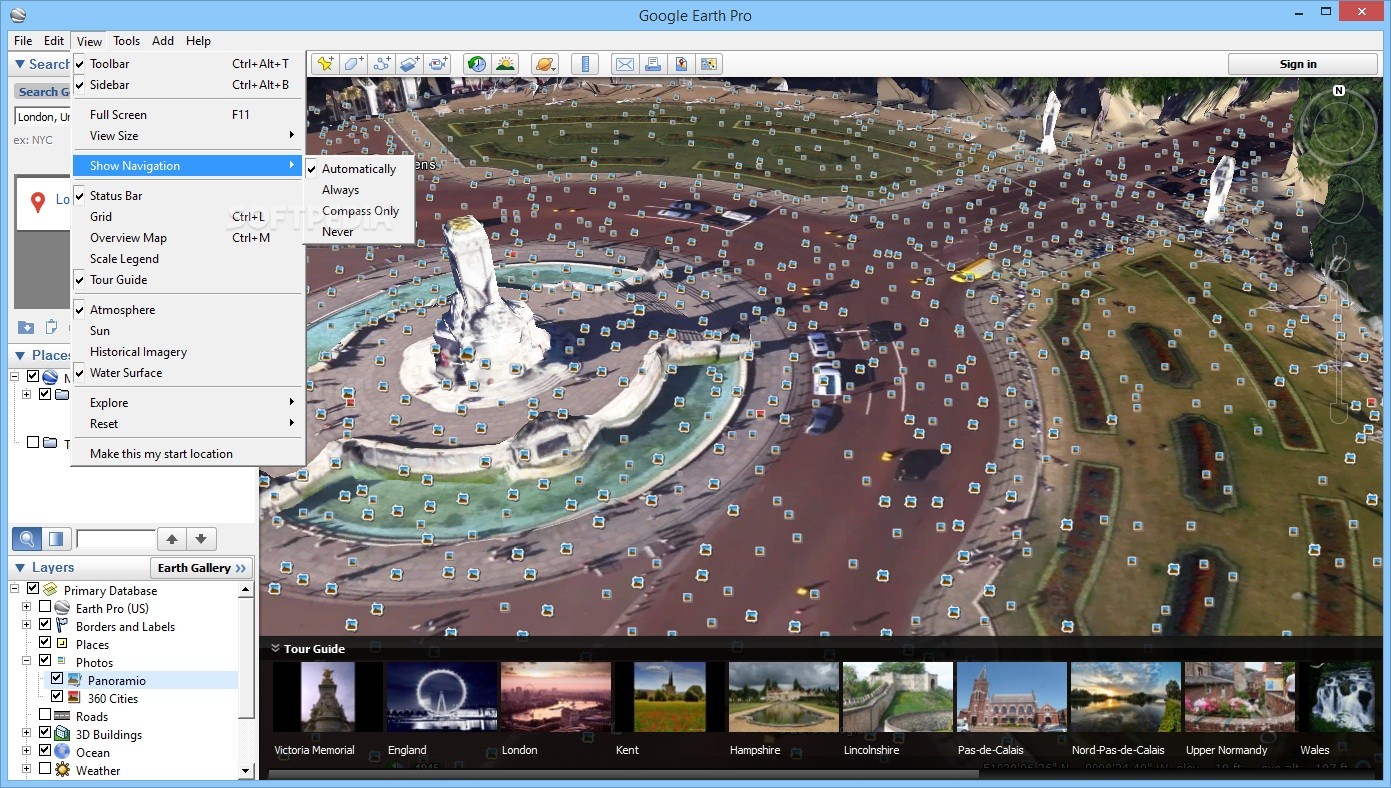Click the email envelope toolbar icon
This screenshot has width=1391, height=788.
click(x=625, y=64)
